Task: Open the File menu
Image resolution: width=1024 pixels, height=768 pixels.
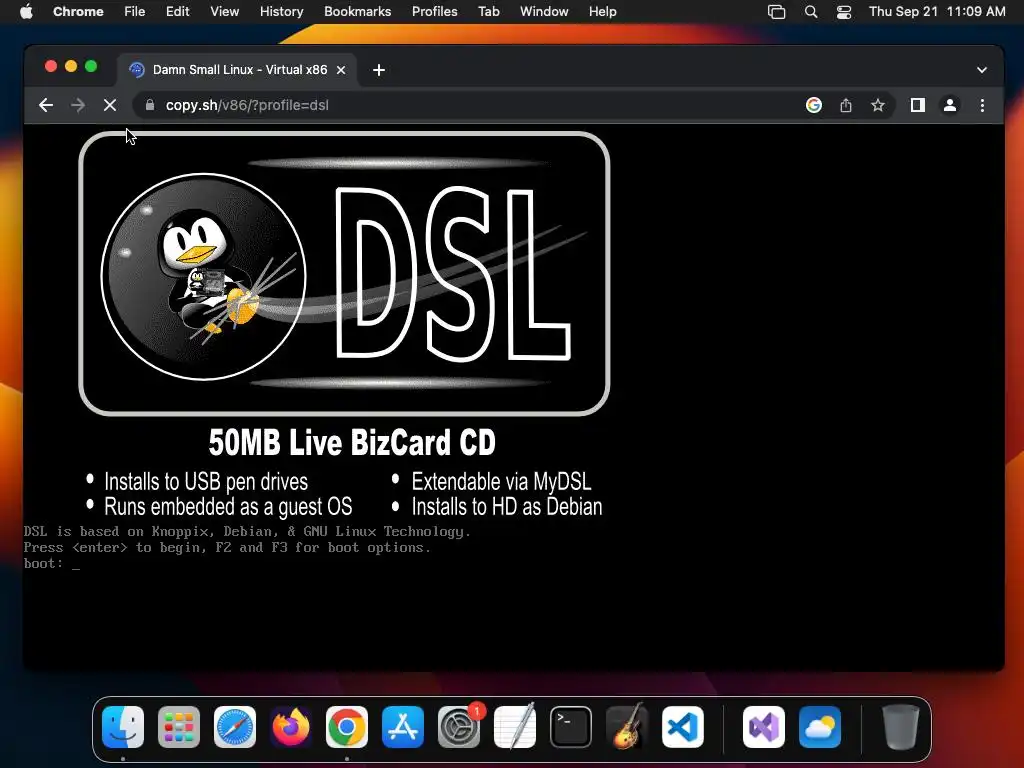Action: [x=135, y=11]
